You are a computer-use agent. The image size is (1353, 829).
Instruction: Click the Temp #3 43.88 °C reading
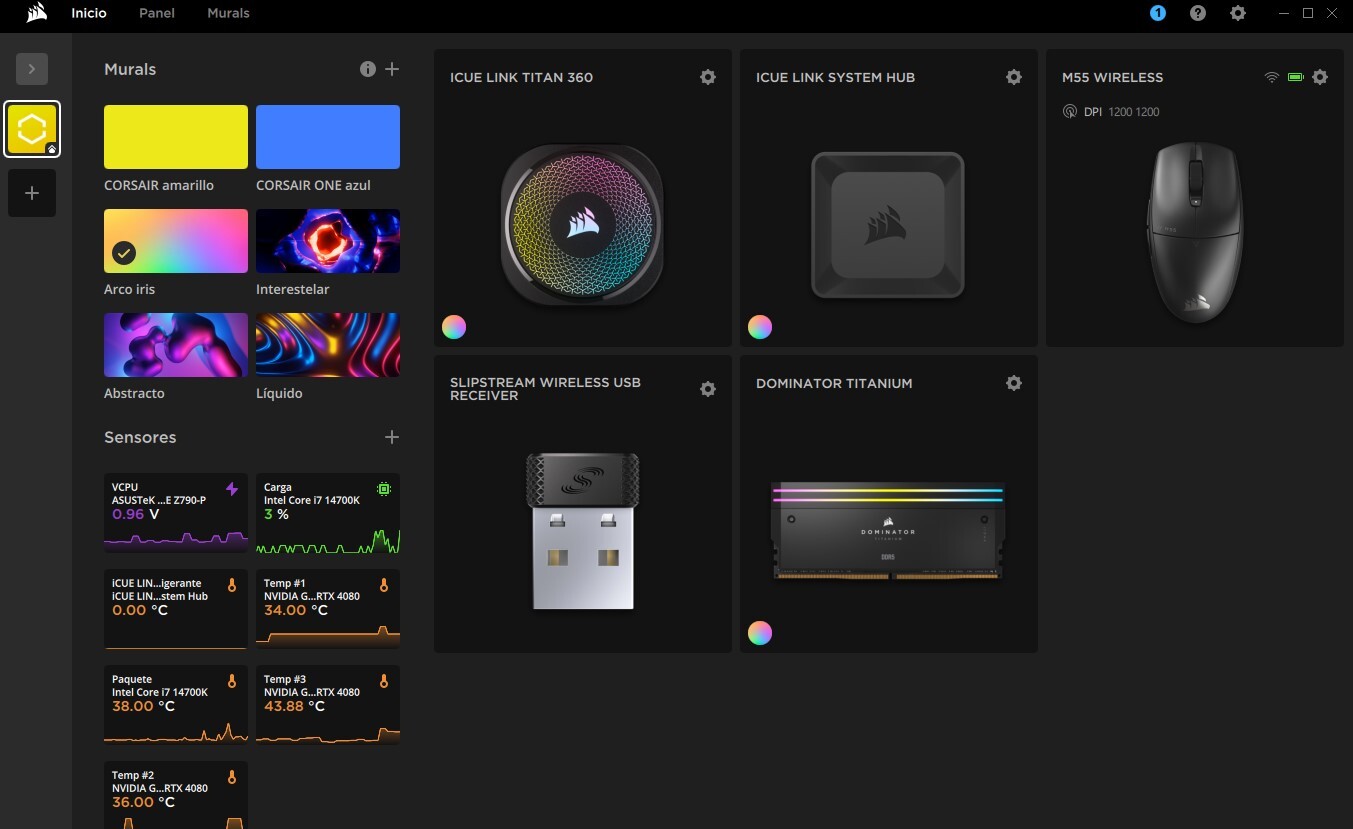point(294,706)
